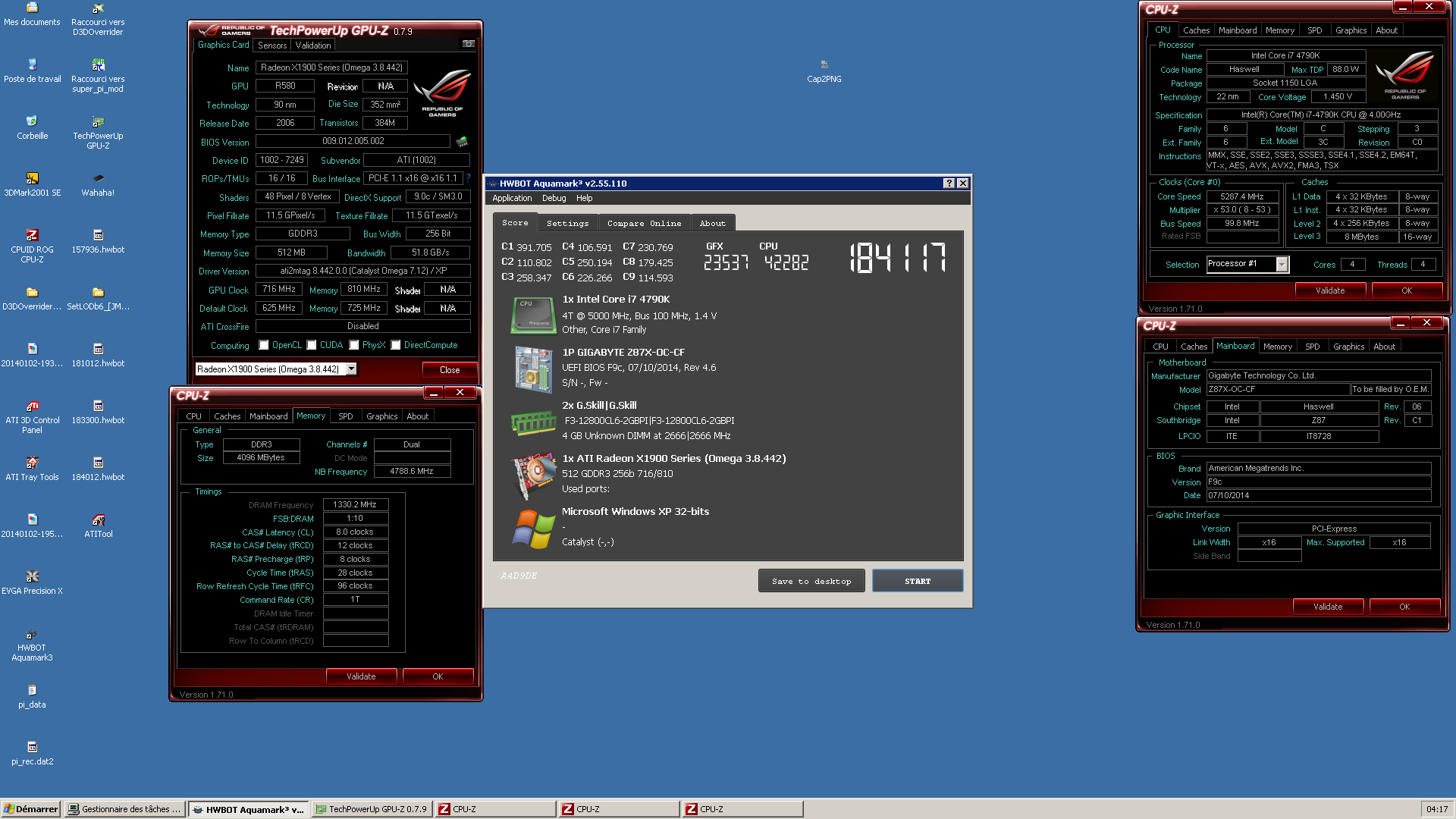Image resolution: width=1456 pixels, height=819 pixels.
Task: Open 157936.hwbot file icon
Action: point(98,242)
